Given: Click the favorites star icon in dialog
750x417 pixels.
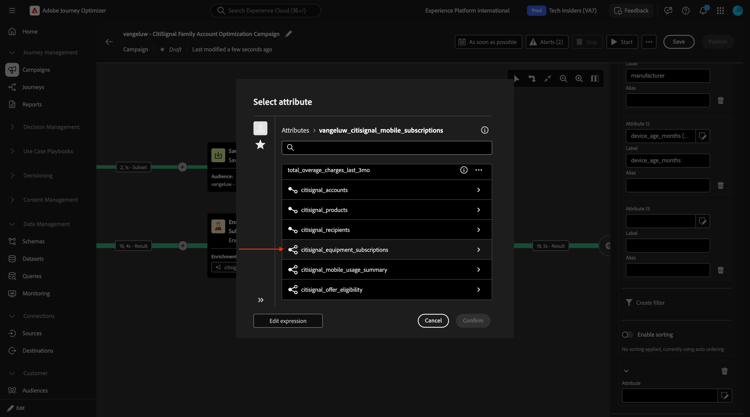Looking at the screenshot, I should 260,145.
